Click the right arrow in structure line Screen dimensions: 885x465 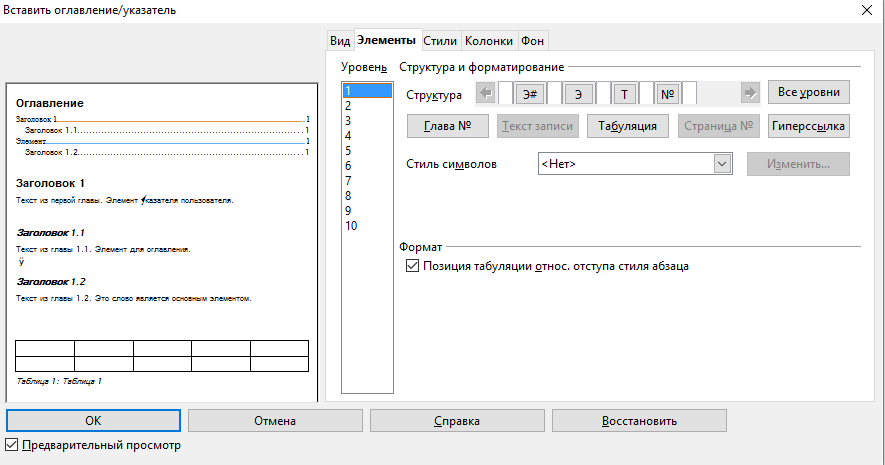tap(750, 94)
